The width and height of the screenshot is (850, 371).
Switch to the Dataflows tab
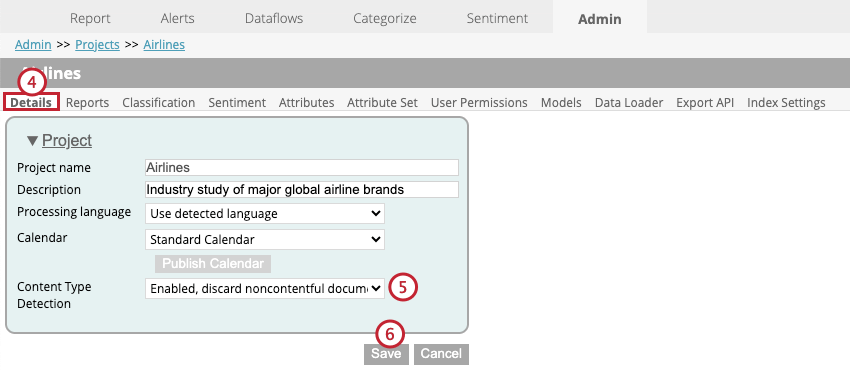pos(274,18)
